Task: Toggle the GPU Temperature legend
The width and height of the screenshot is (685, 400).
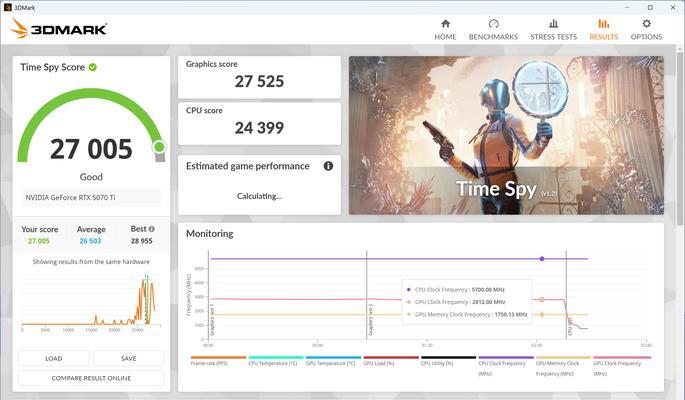Action: (x=333, y=362)
